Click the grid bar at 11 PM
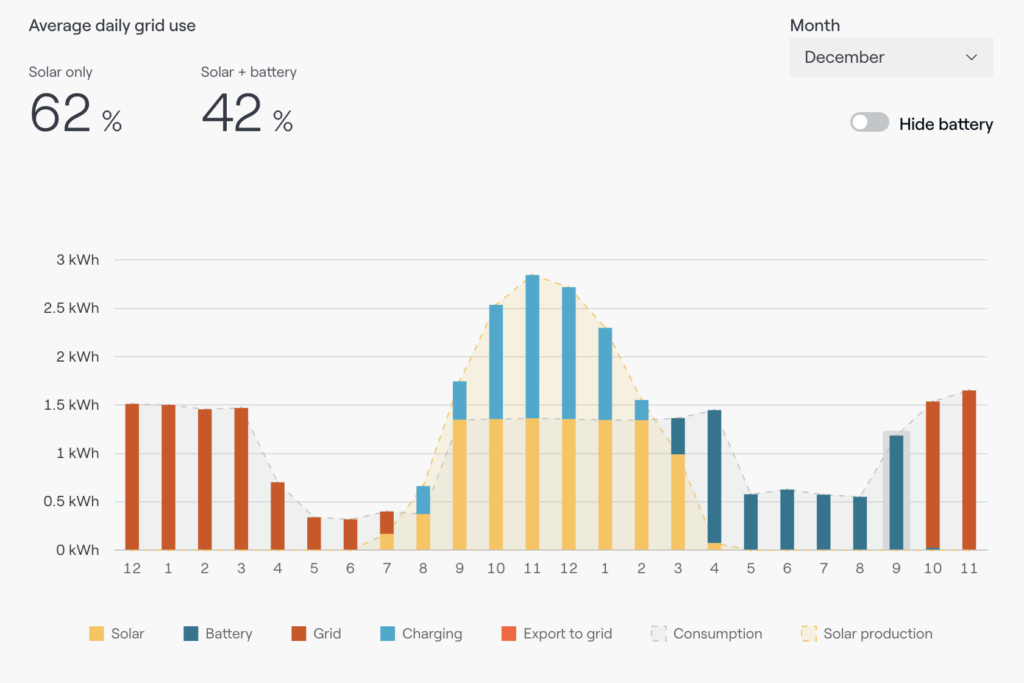1024x683 pixels. point(968,470)
